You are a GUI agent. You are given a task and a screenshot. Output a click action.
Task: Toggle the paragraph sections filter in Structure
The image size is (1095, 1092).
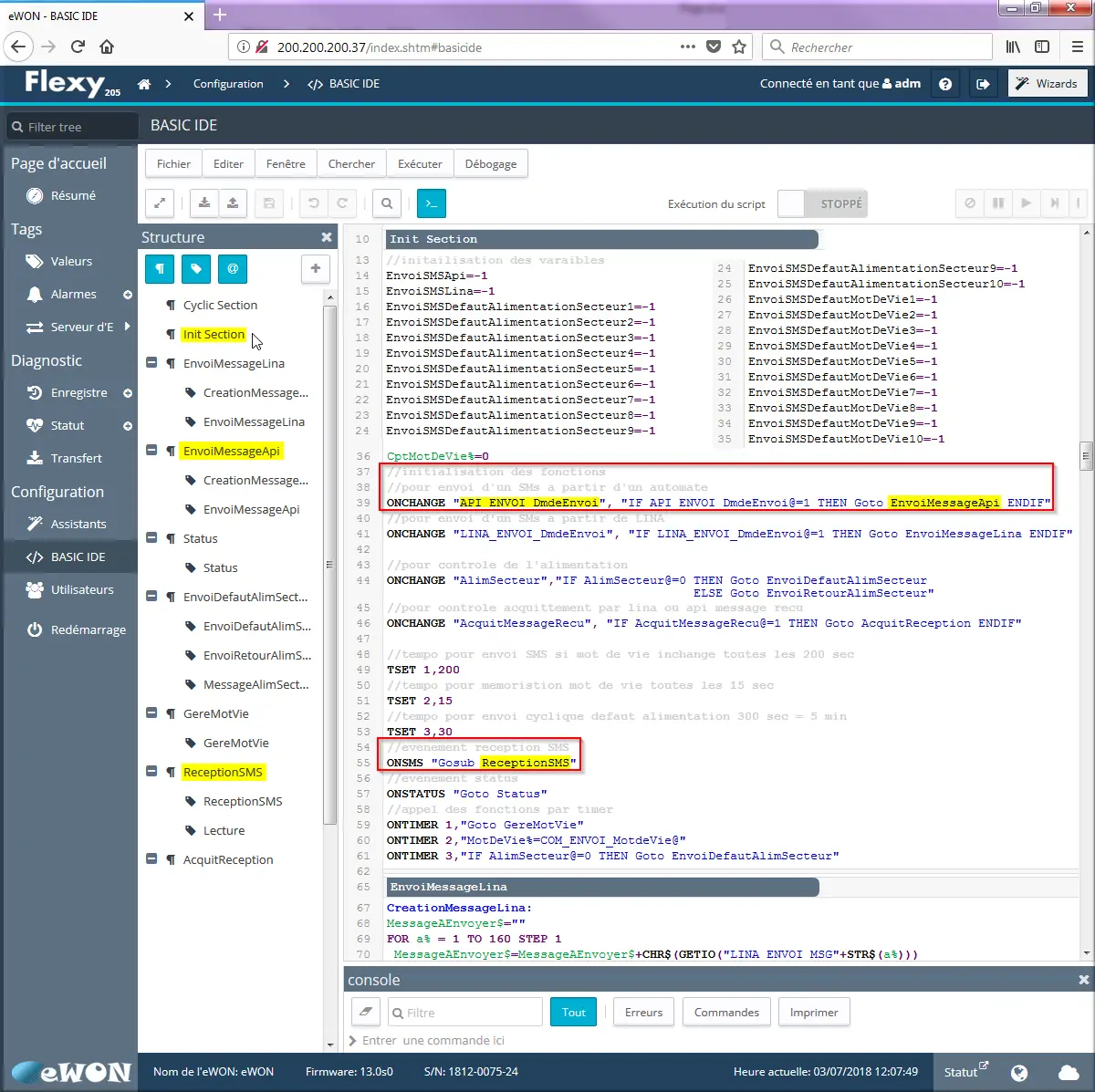click(x=160, y=269)
